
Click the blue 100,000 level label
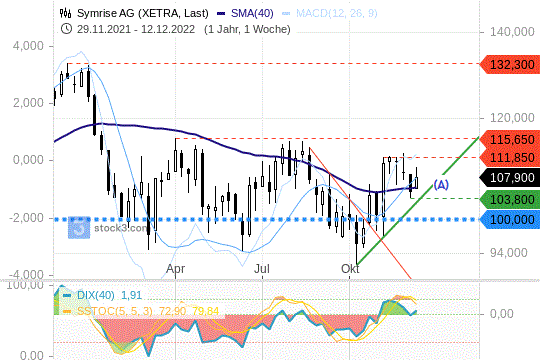(x=510, y=219)
